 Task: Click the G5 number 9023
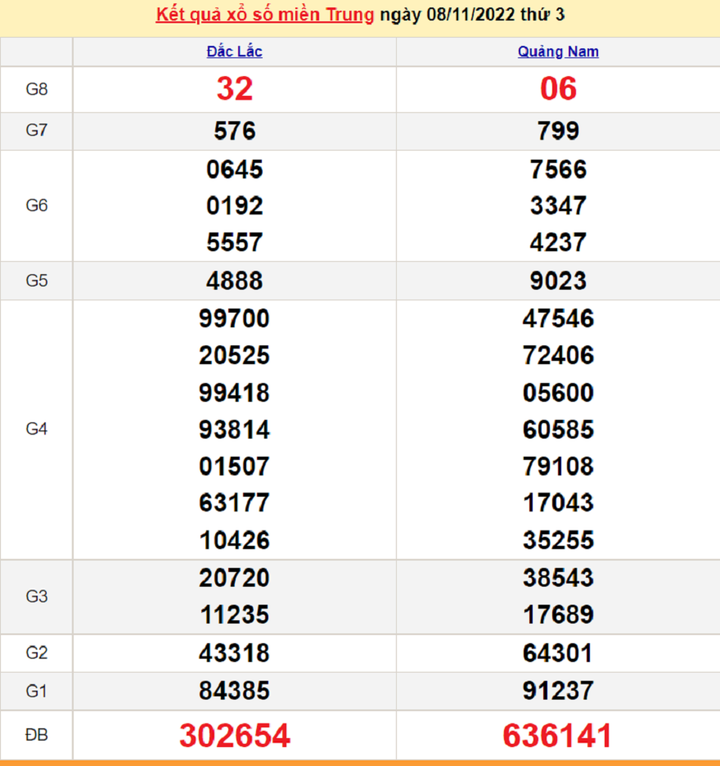[558, 281]
